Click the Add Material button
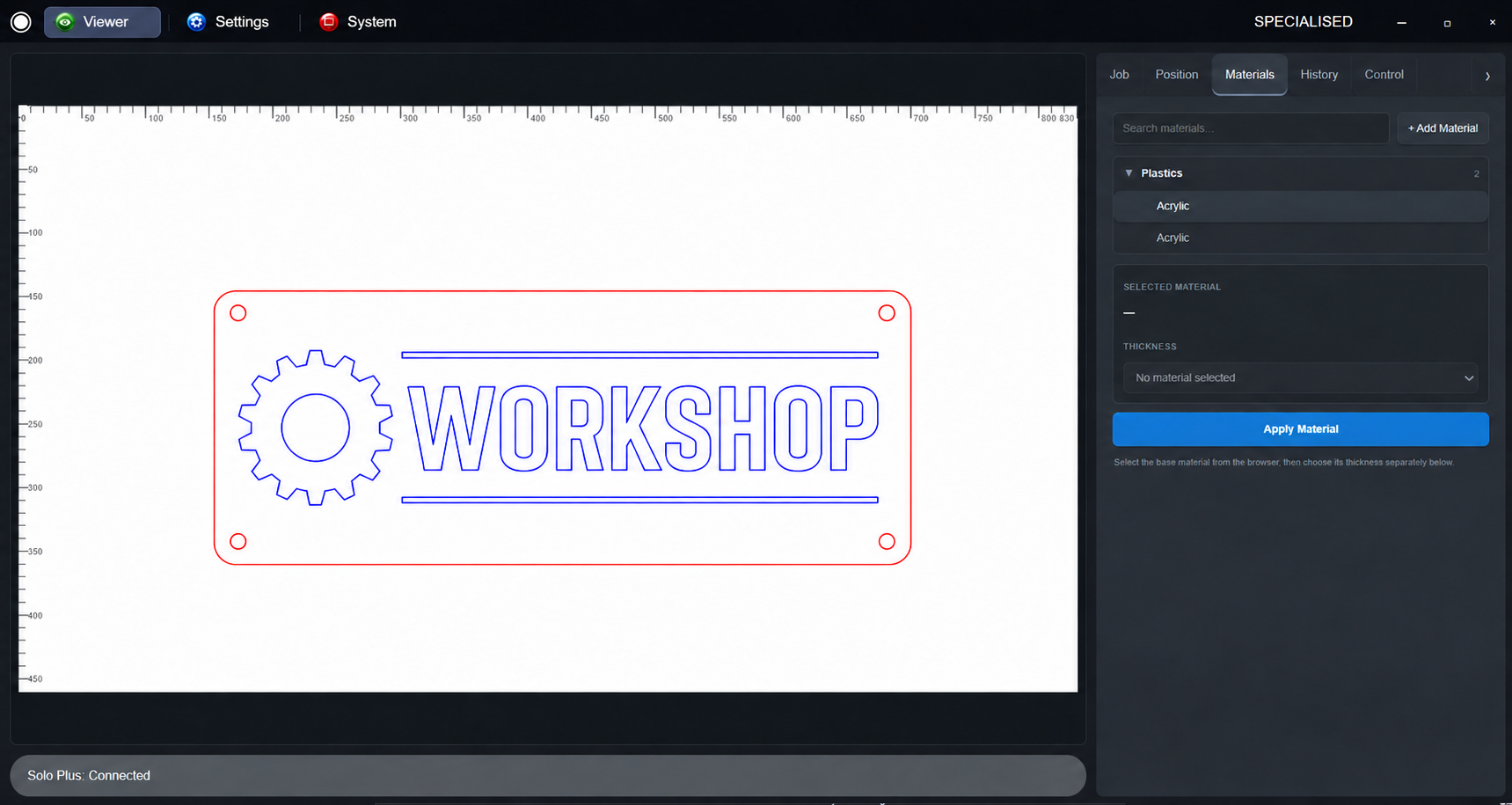Viewport: 1512px width, 805px height. click(x=1443, y=128)
